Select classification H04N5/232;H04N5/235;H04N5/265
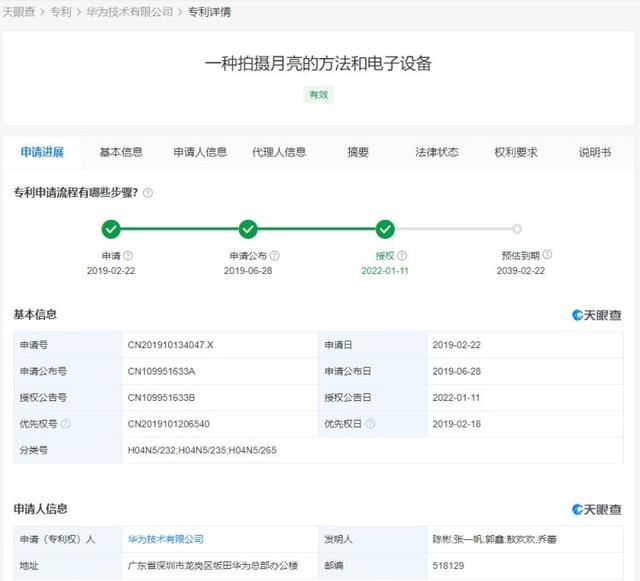 tap(202, 450)
